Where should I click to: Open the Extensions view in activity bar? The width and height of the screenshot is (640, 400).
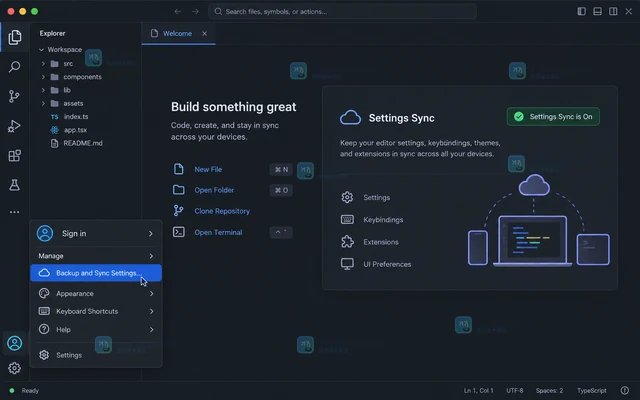(15, 156)
